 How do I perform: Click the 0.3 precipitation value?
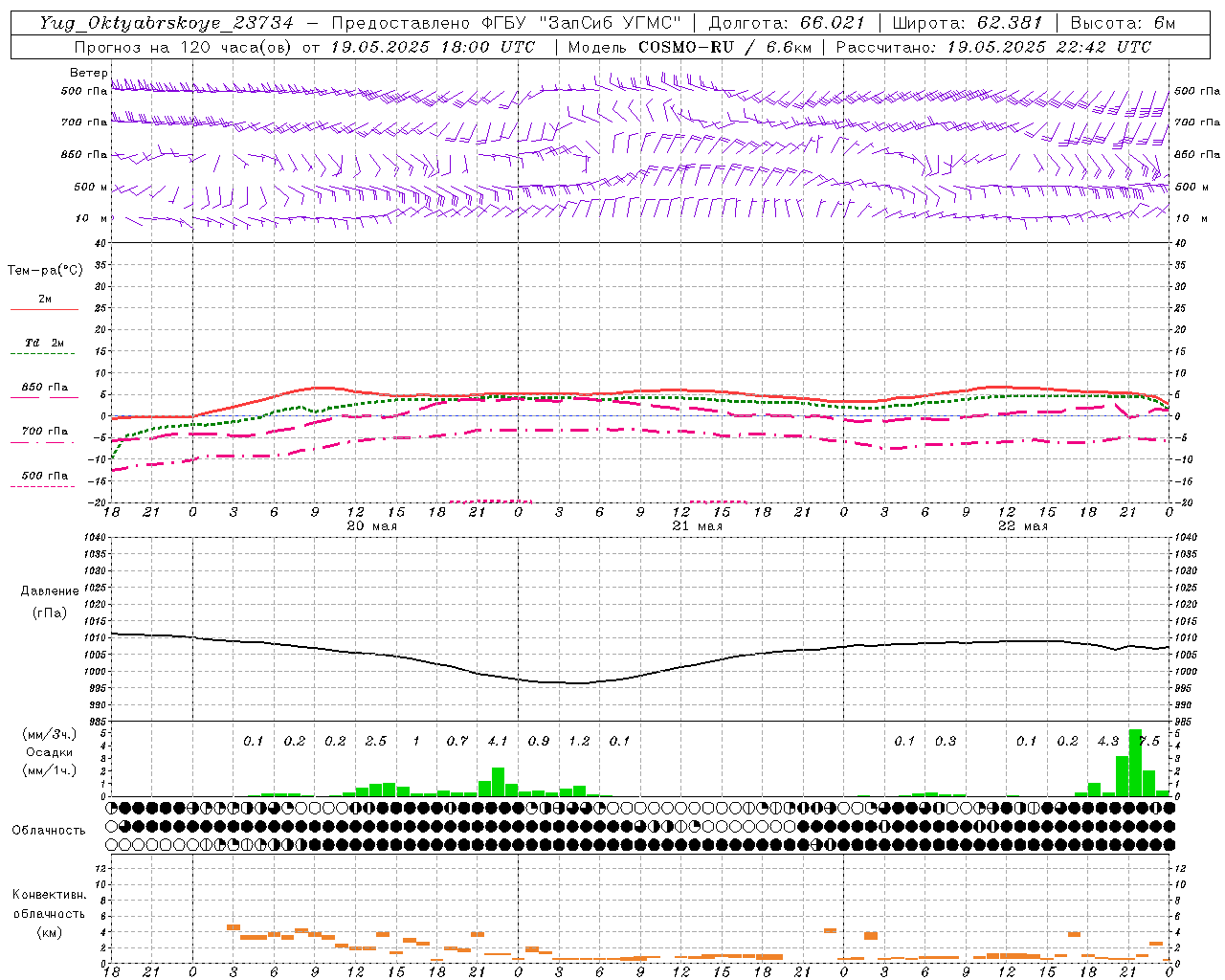pos(946,742)
